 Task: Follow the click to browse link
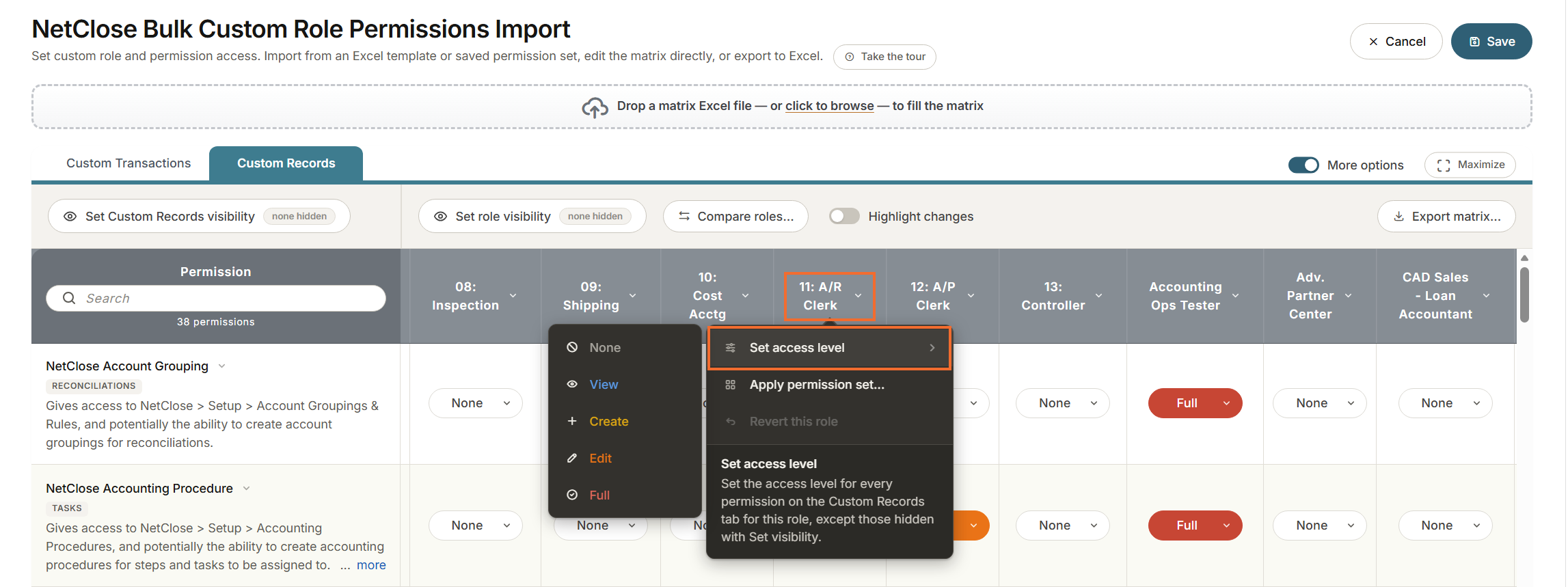(829, 106)
